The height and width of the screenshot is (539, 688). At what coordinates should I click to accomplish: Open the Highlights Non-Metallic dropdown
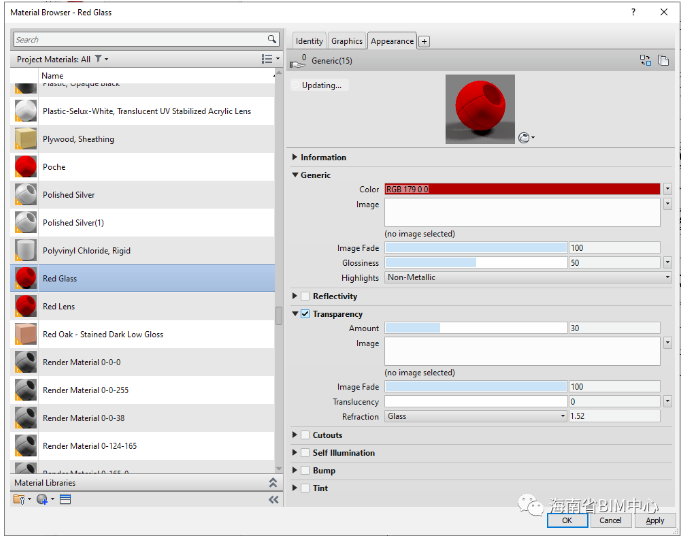point(529,278)
